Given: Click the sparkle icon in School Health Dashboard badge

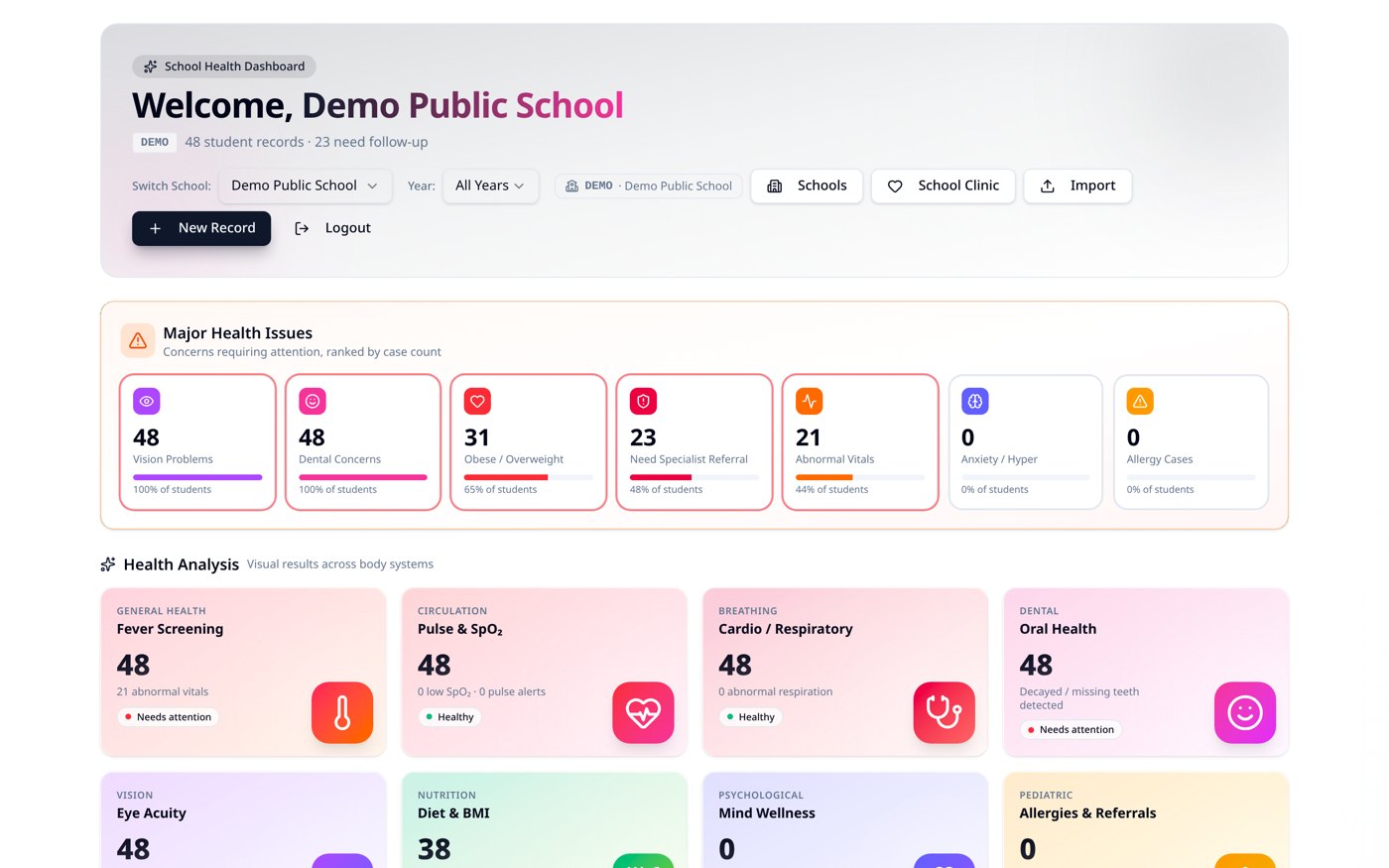Looking at the screenshot, I should click(x=151, y=66).
